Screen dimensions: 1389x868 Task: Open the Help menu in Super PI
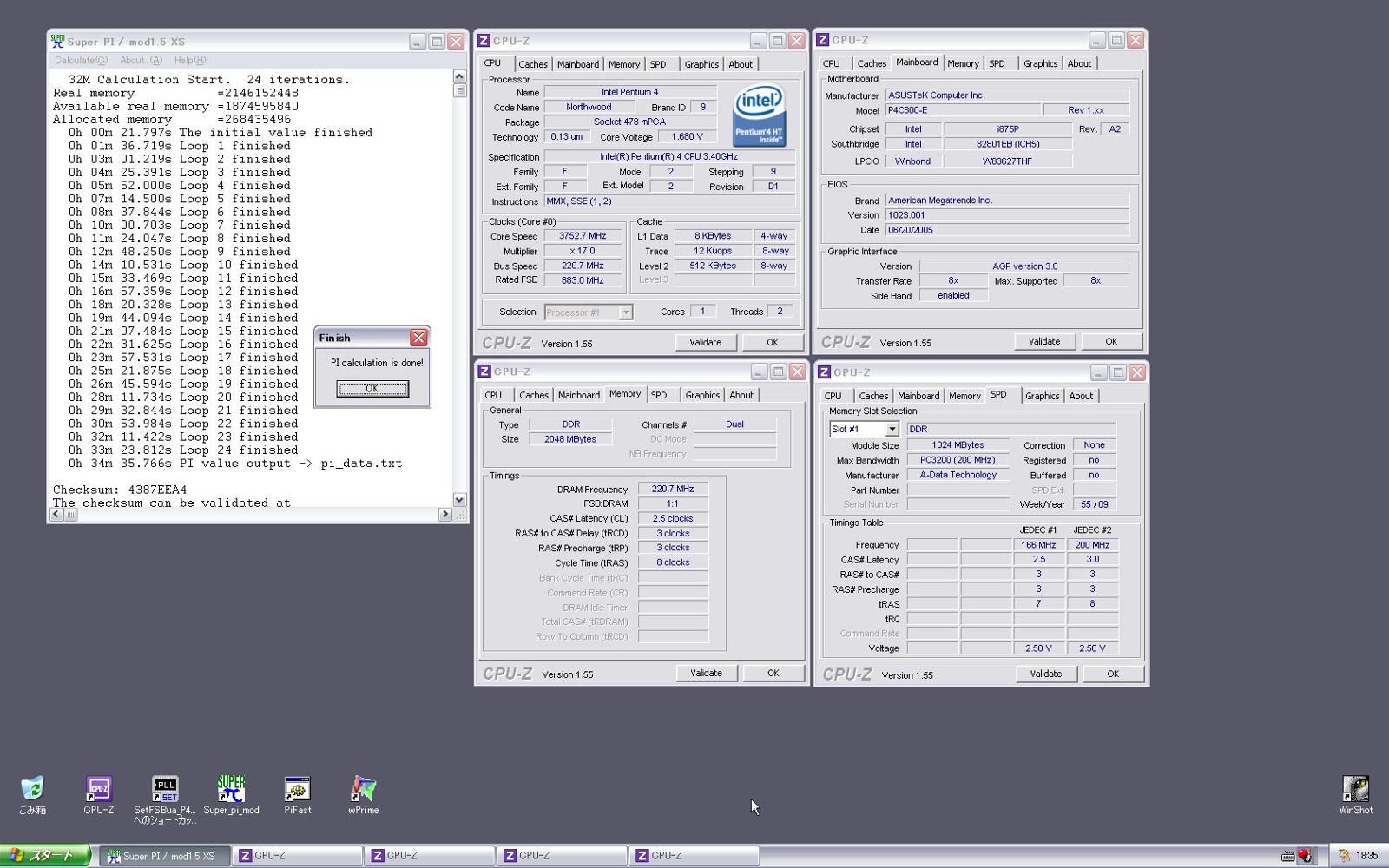click(x=190, y=61)
